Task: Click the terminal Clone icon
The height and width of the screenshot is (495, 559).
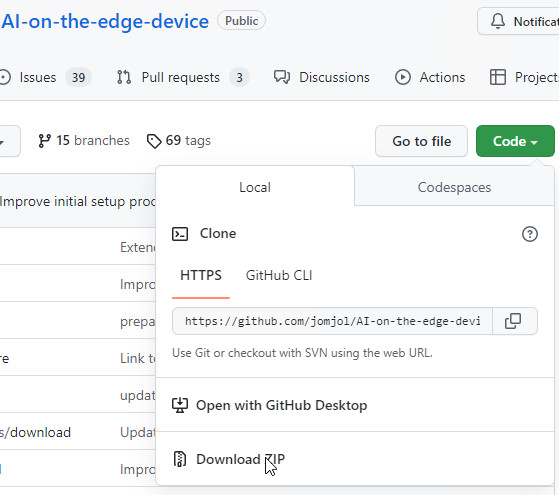Action: coord(180,234)
